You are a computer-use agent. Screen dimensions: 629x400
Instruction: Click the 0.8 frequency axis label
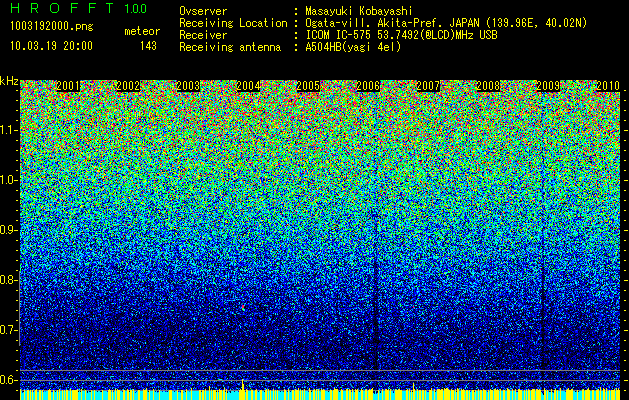8,280
